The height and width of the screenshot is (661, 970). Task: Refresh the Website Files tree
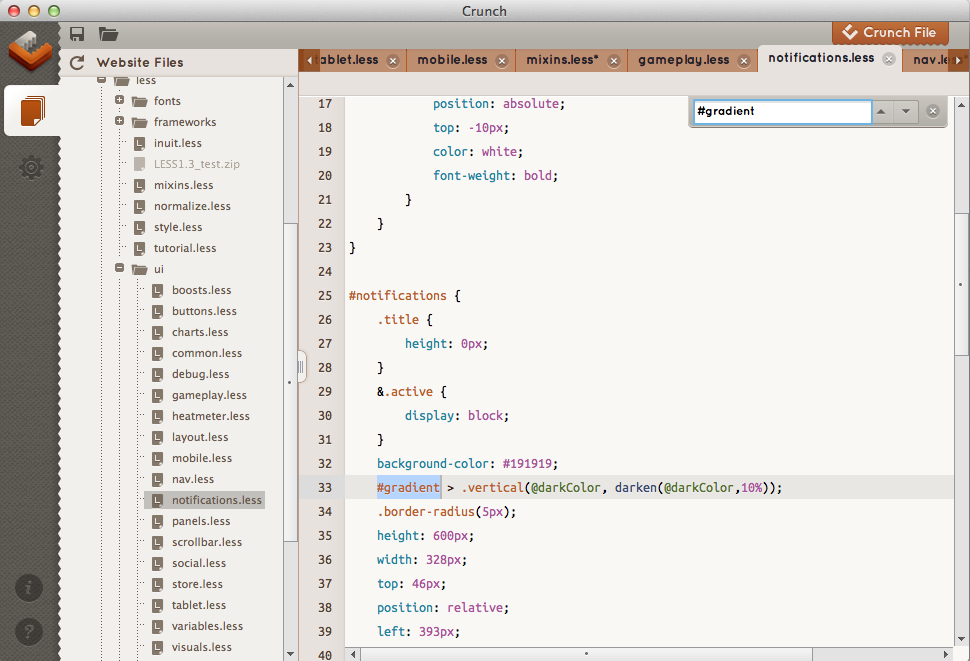tap(78, 61)
